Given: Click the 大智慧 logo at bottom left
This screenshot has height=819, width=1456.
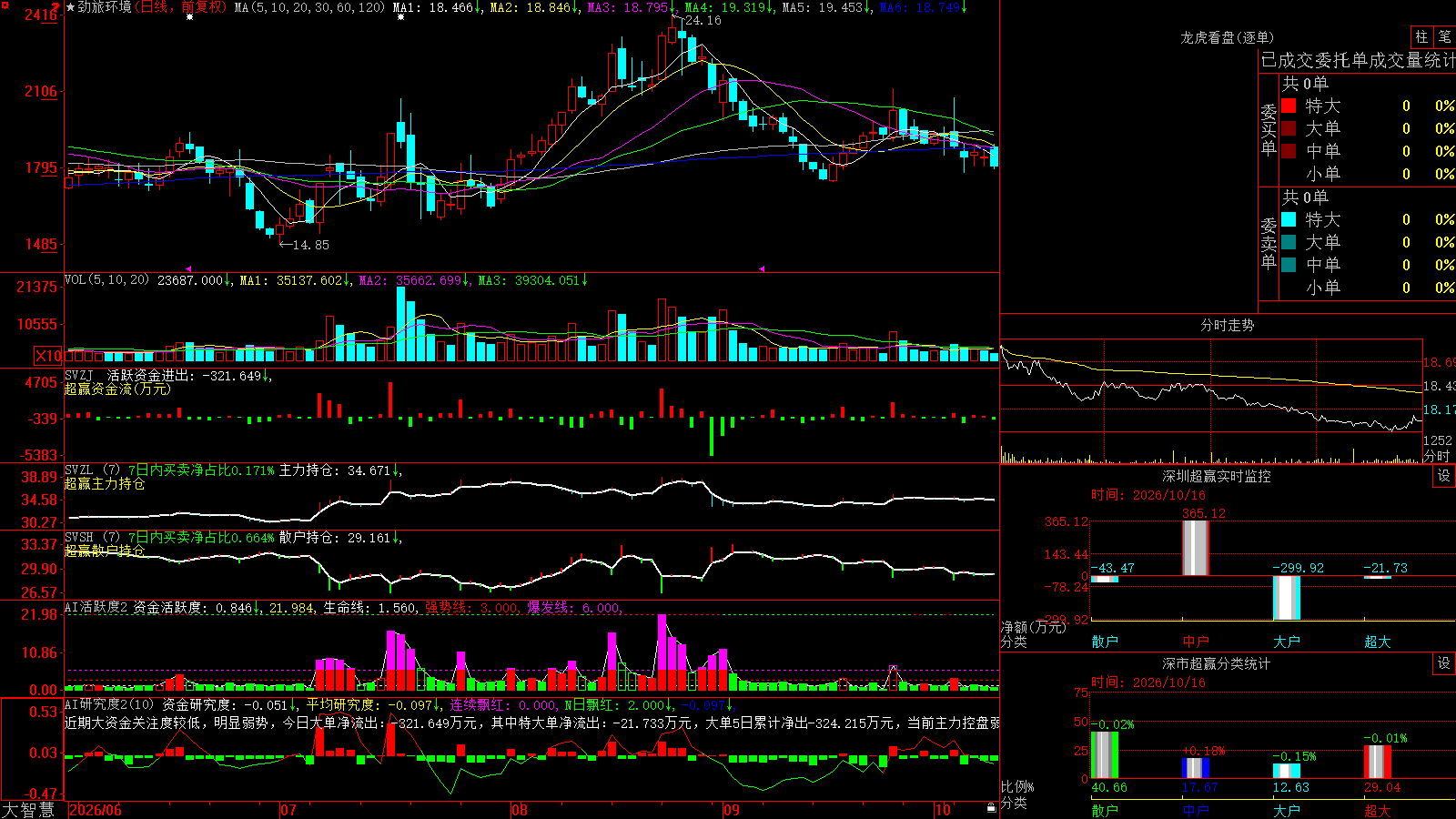Looking at the screenshot, I should coord(28,809).
